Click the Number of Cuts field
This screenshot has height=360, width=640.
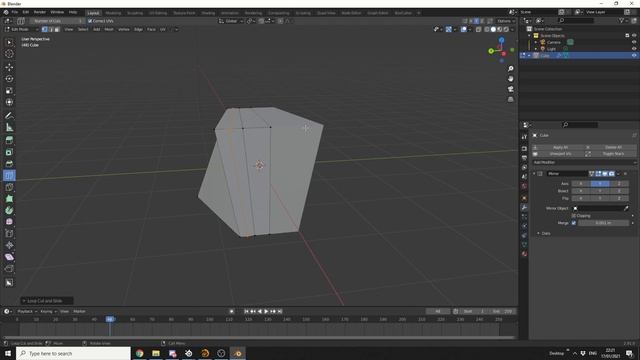pos(57,21)
